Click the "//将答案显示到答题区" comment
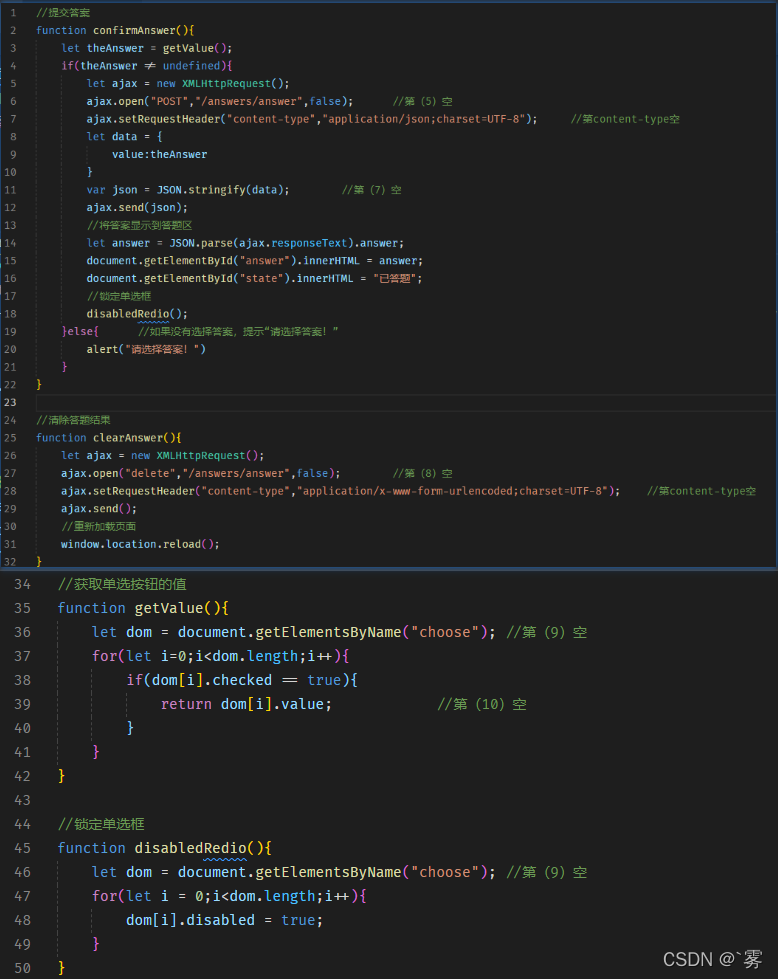778x979 pixels. (140, 225)
